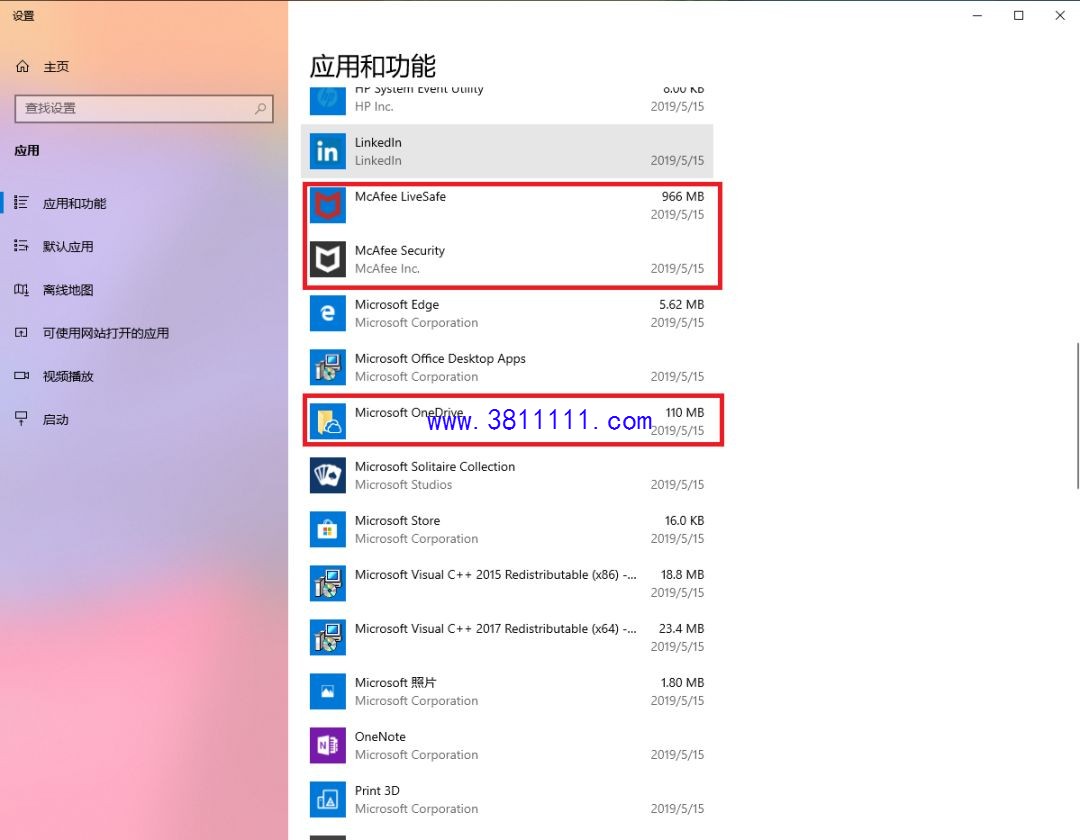Click the LinkedIn app icon
This screenshot has height=840, width=1080.
[327, 151]
